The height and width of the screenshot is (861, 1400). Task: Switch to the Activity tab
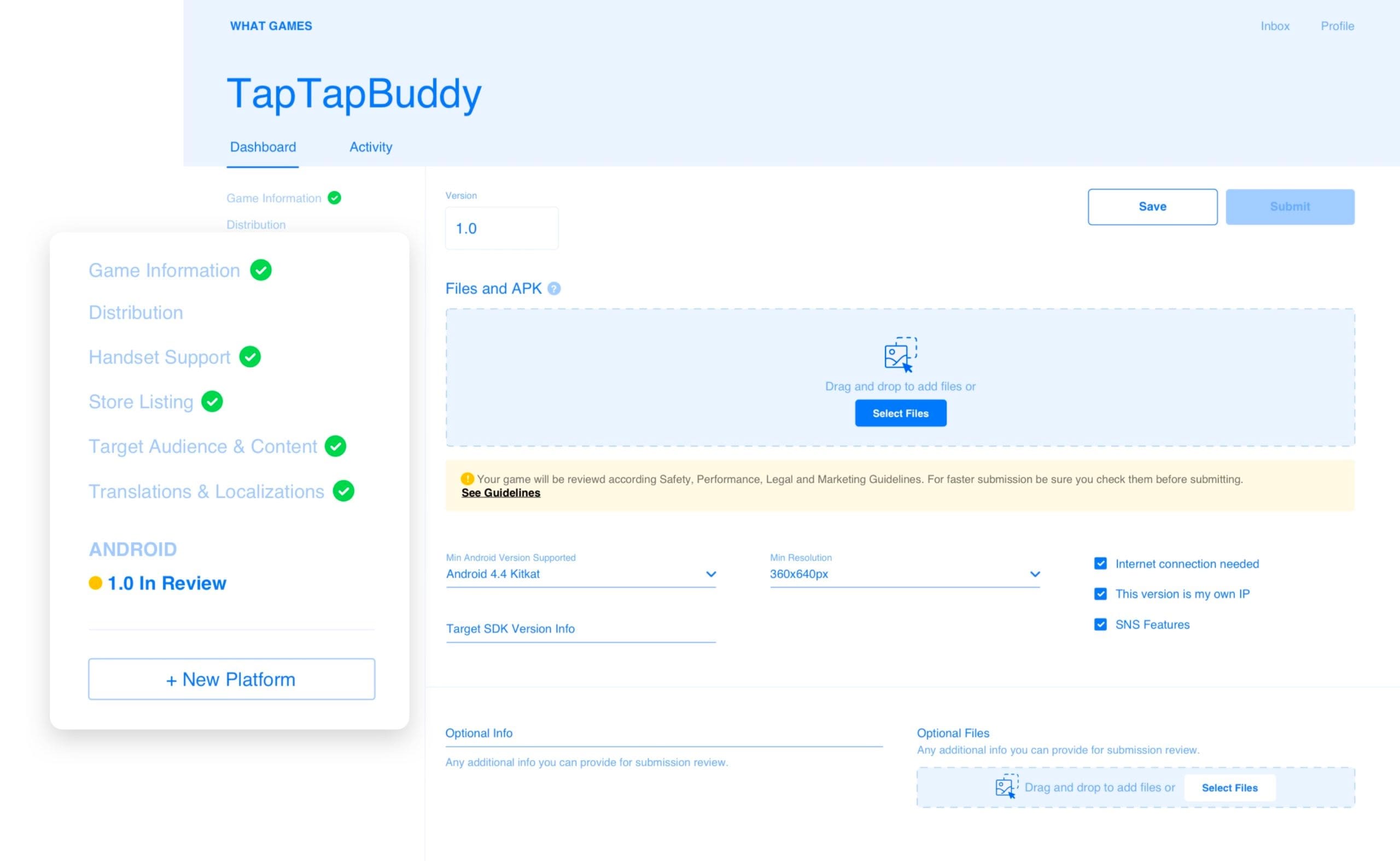click(x=370, y=147)
